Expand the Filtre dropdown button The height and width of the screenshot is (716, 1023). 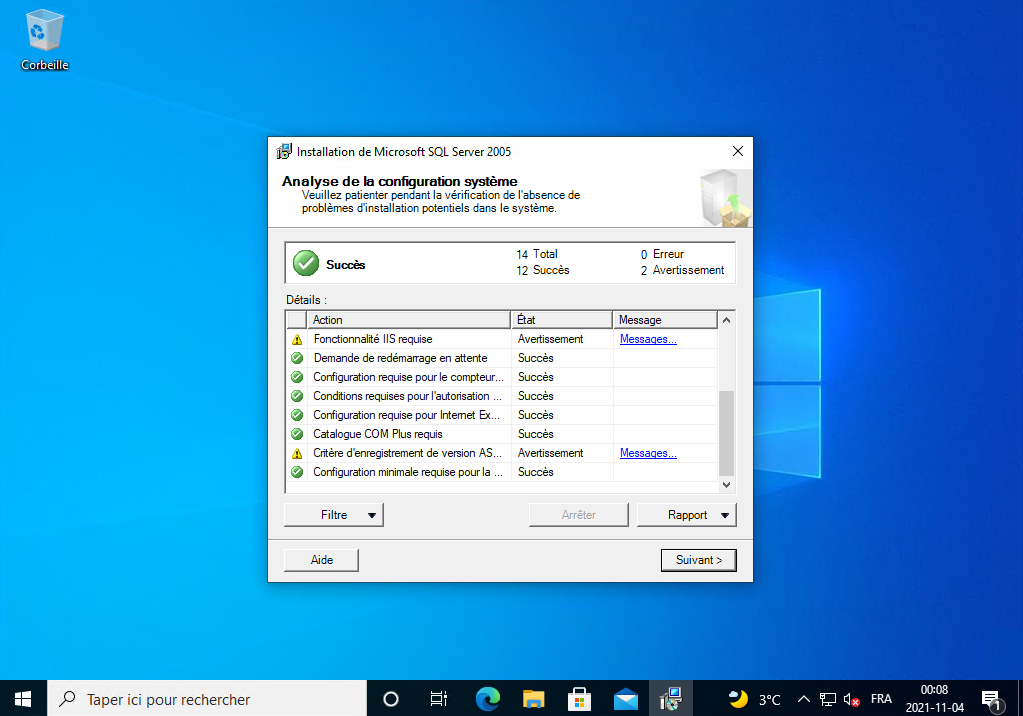(334, 515)
